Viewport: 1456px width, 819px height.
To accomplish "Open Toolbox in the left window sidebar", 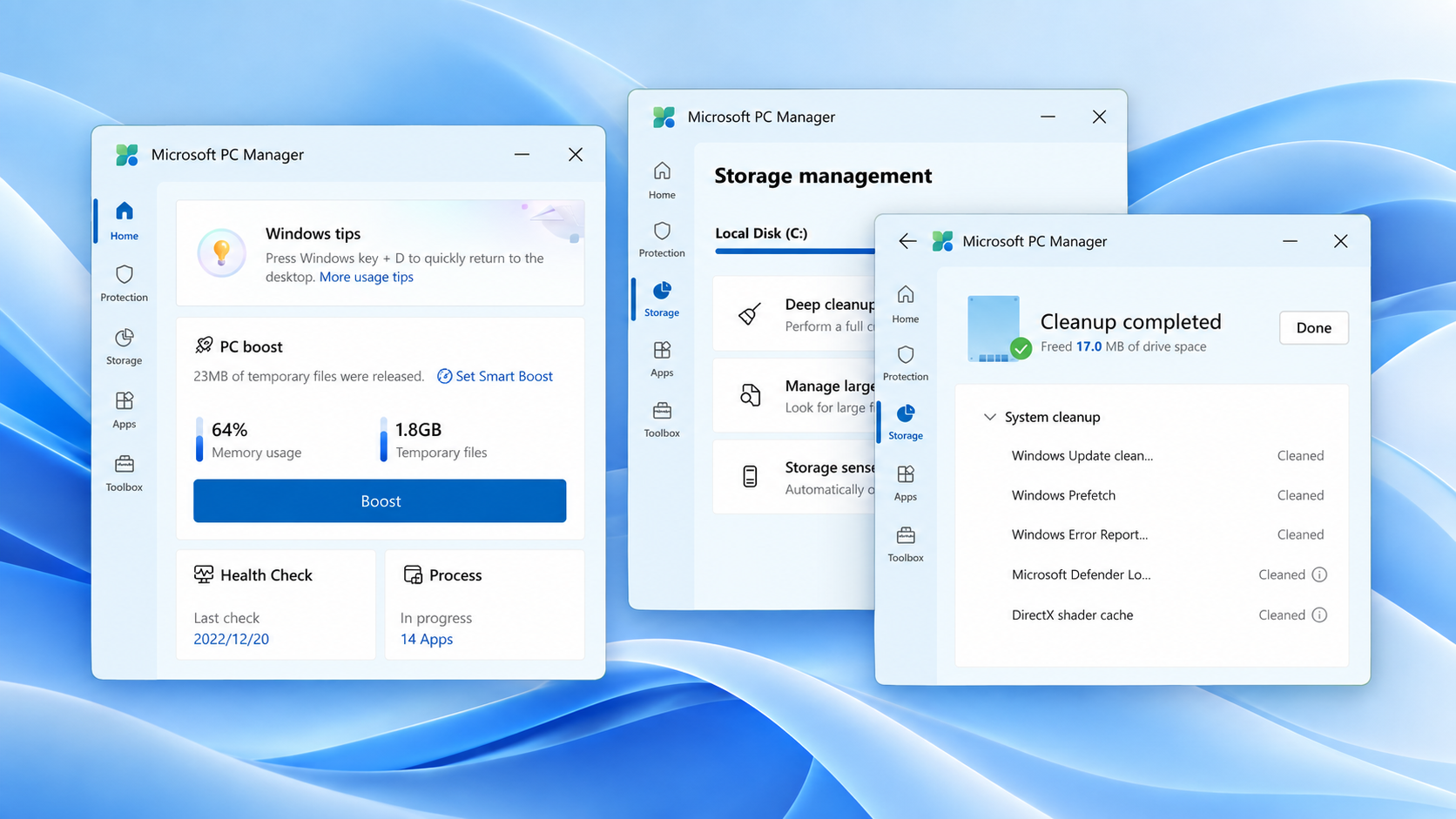I will point(125,473).
